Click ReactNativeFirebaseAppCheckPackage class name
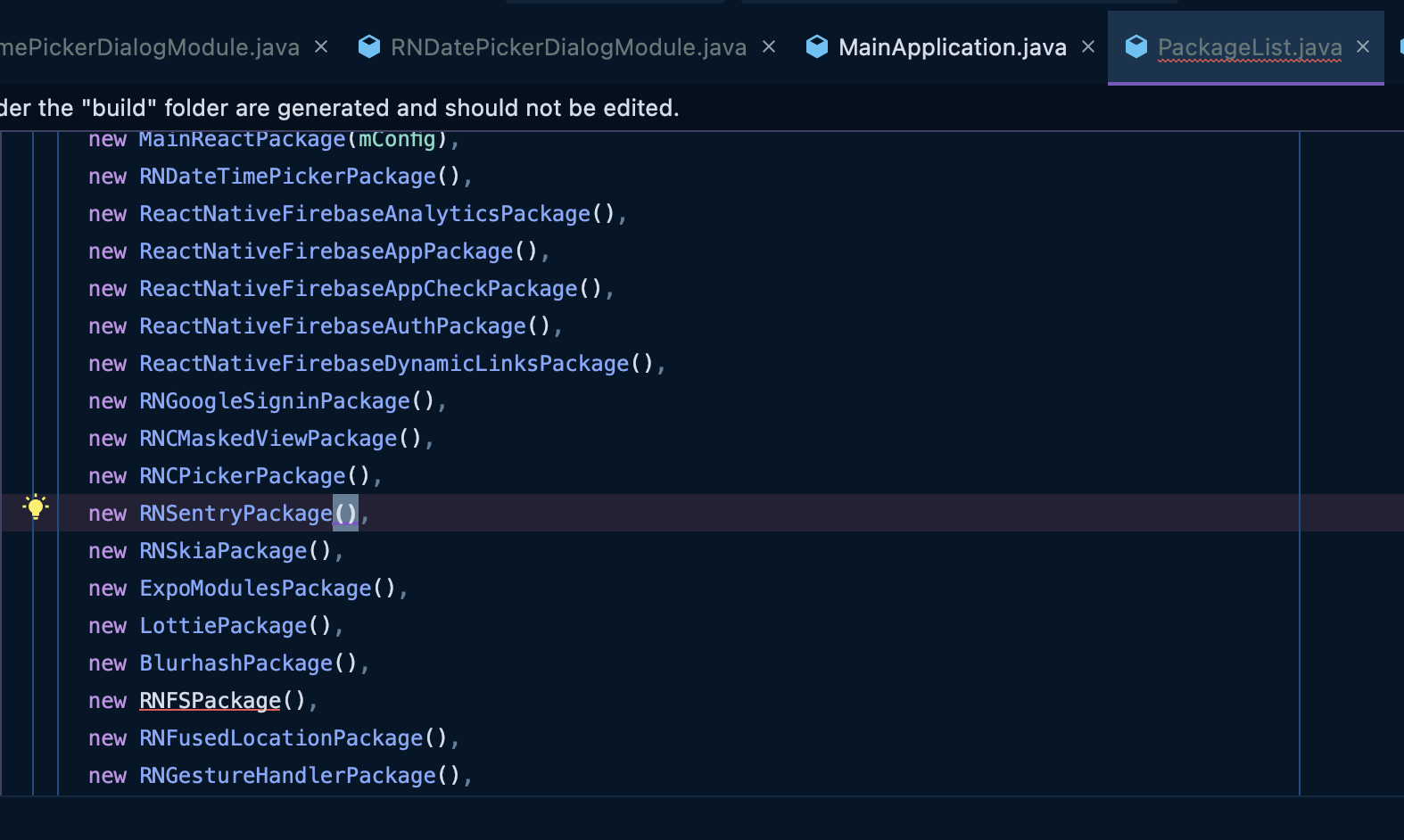1404x840 pixels. pyautogui.click(x=359, y=289)
